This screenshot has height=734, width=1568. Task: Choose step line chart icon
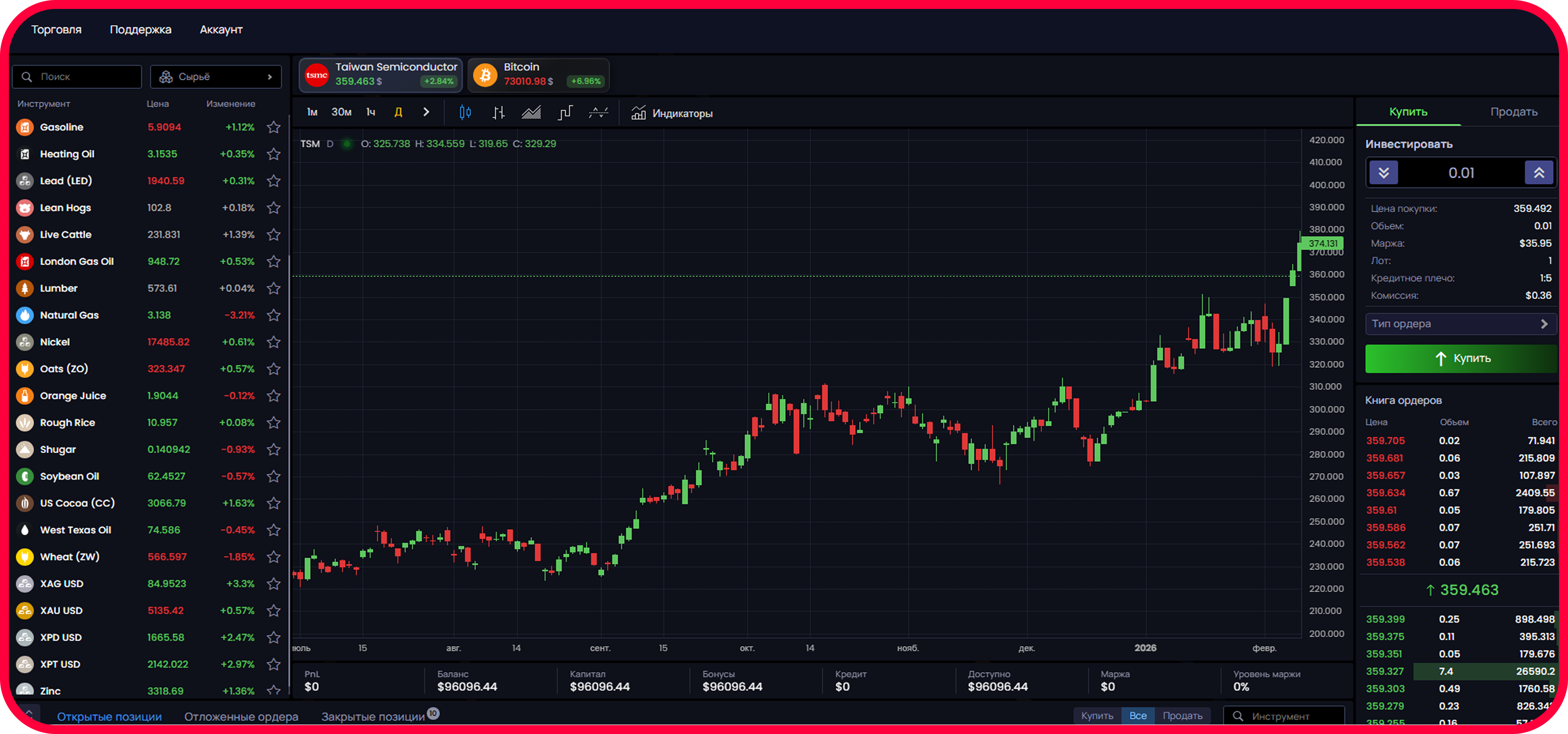click(565, 113)
